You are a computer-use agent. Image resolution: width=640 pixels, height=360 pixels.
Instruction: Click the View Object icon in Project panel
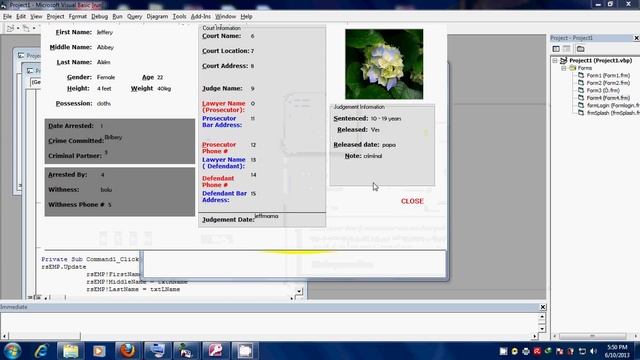(567, 49)
